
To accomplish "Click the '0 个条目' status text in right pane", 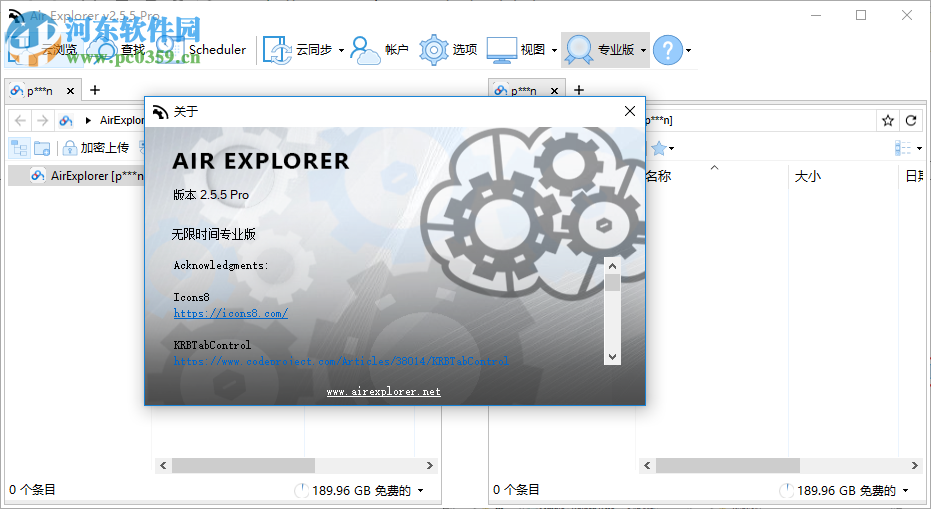I will click(x=516, y=490).
